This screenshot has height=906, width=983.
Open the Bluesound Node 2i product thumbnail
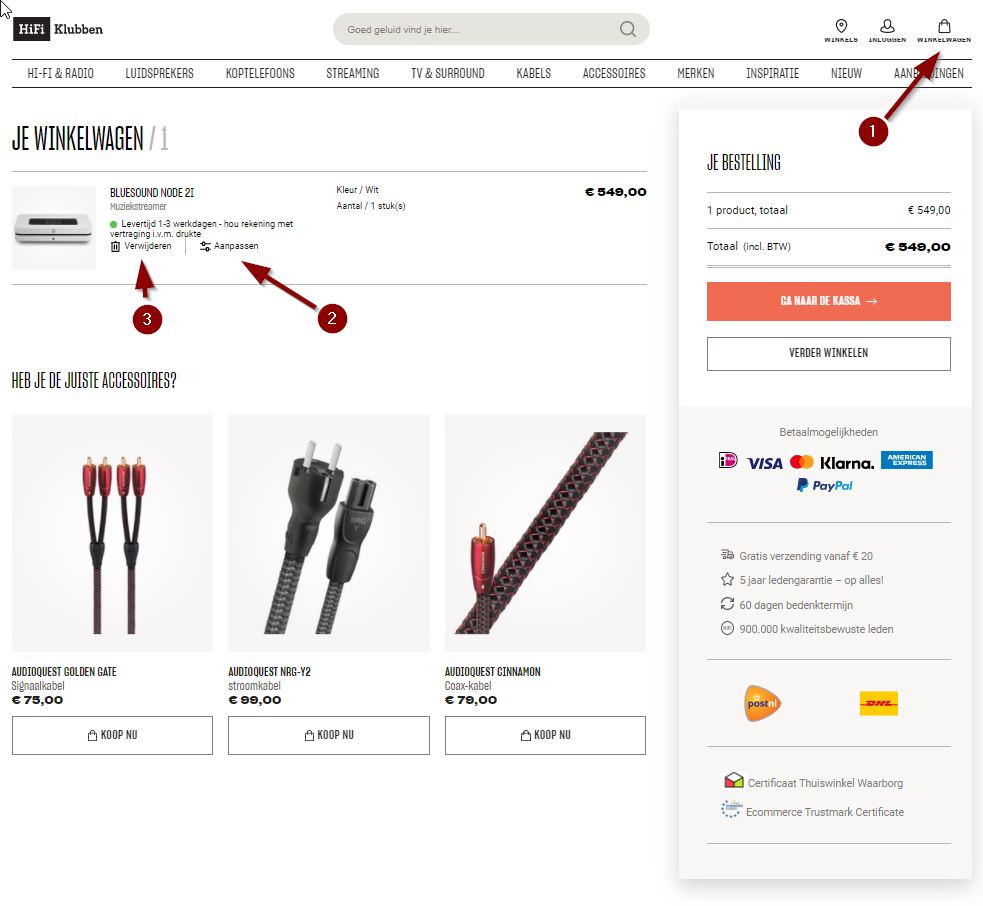[54, 228]
